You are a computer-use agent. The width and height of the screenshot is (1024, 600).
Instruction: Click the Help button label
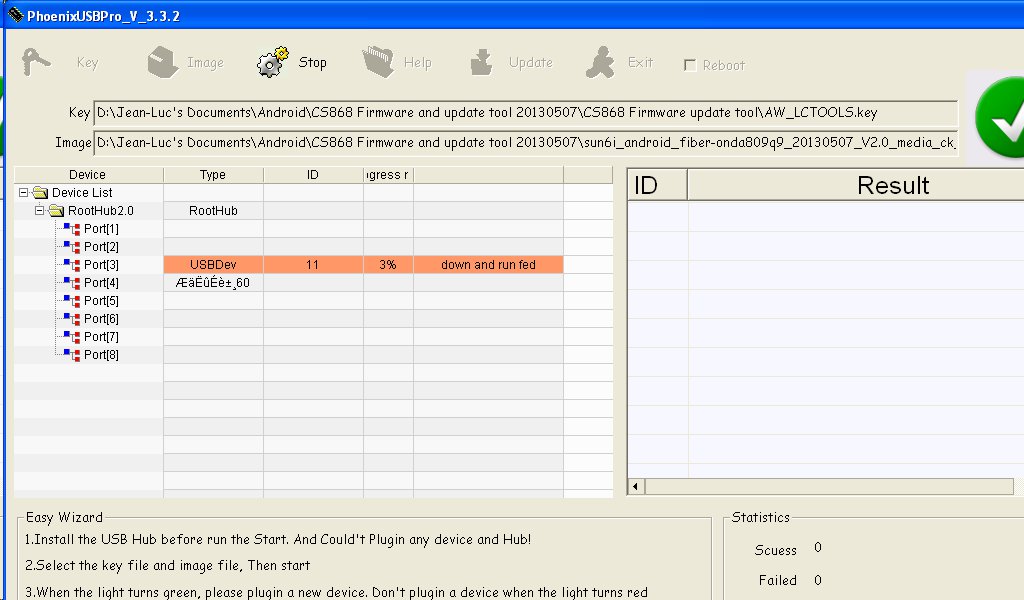(x=417, y=62)
